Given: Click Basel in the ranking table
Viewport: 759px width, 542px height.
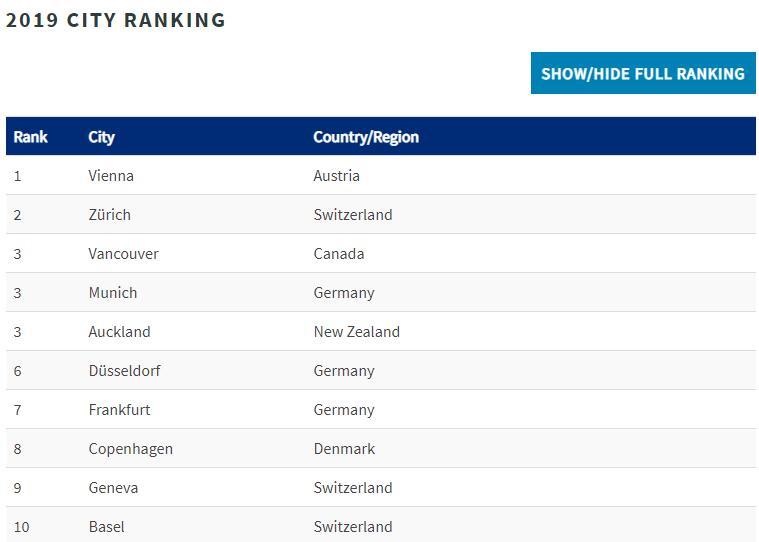Looking at the screenshot, I should pyautogui.click(x=106, y=527).
